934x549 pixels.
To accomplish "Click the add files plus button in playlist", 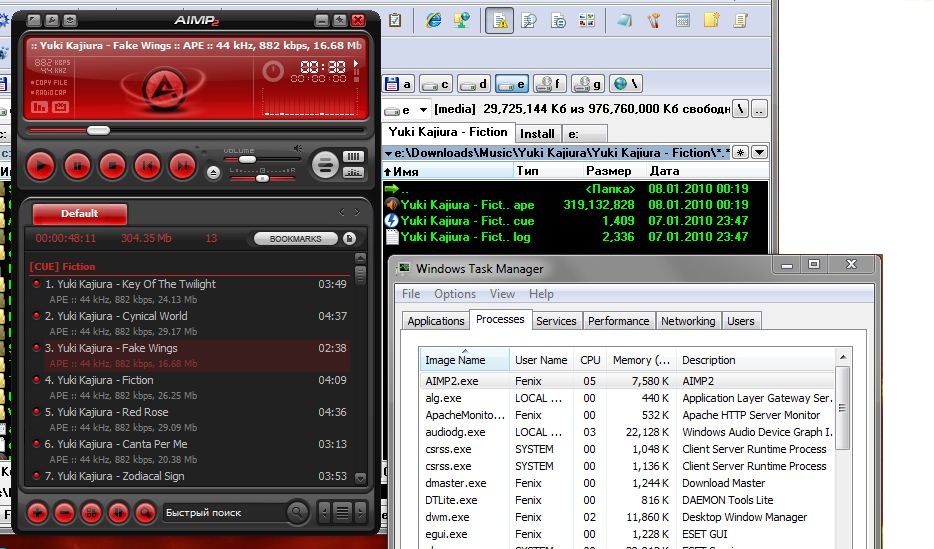I will click(38, 513).
